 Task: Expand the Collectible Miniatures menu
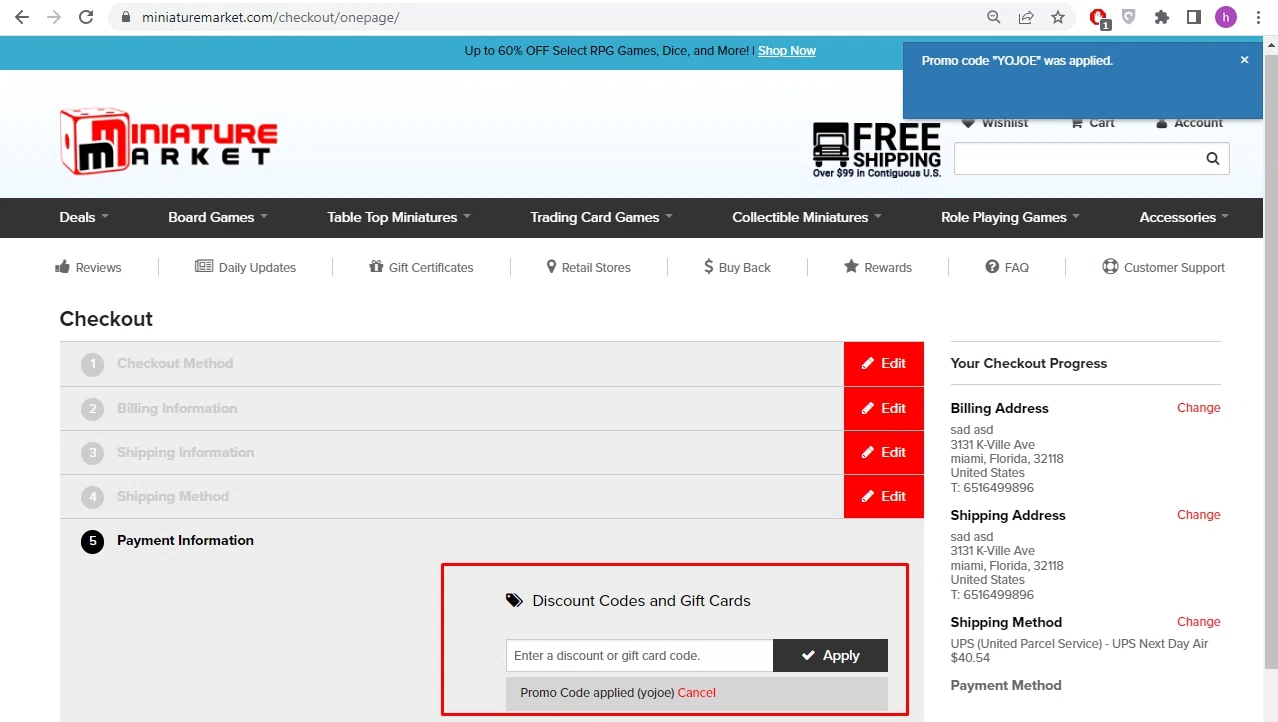pos(807,217)
